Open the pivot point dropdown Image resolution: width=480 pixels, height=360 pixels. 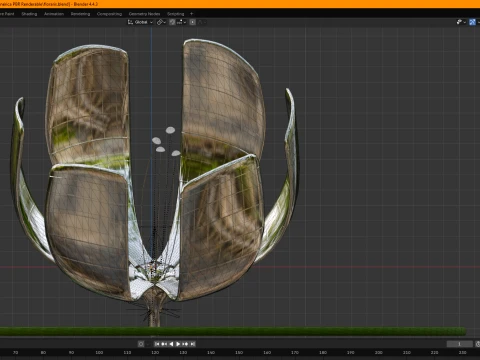[x=161, y=22]
